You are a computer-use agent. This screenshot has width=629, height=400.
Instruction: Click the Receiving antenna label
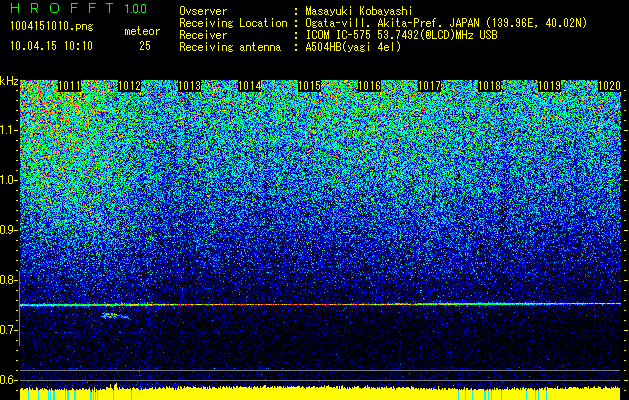click(230, 47)
